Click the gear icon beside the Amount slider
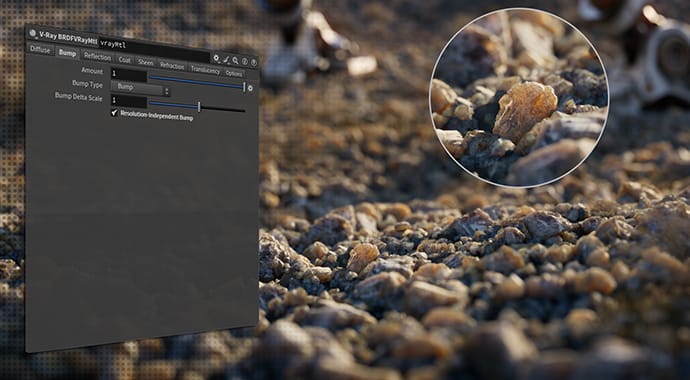The image size is (690, 380). tap(250, 88)
